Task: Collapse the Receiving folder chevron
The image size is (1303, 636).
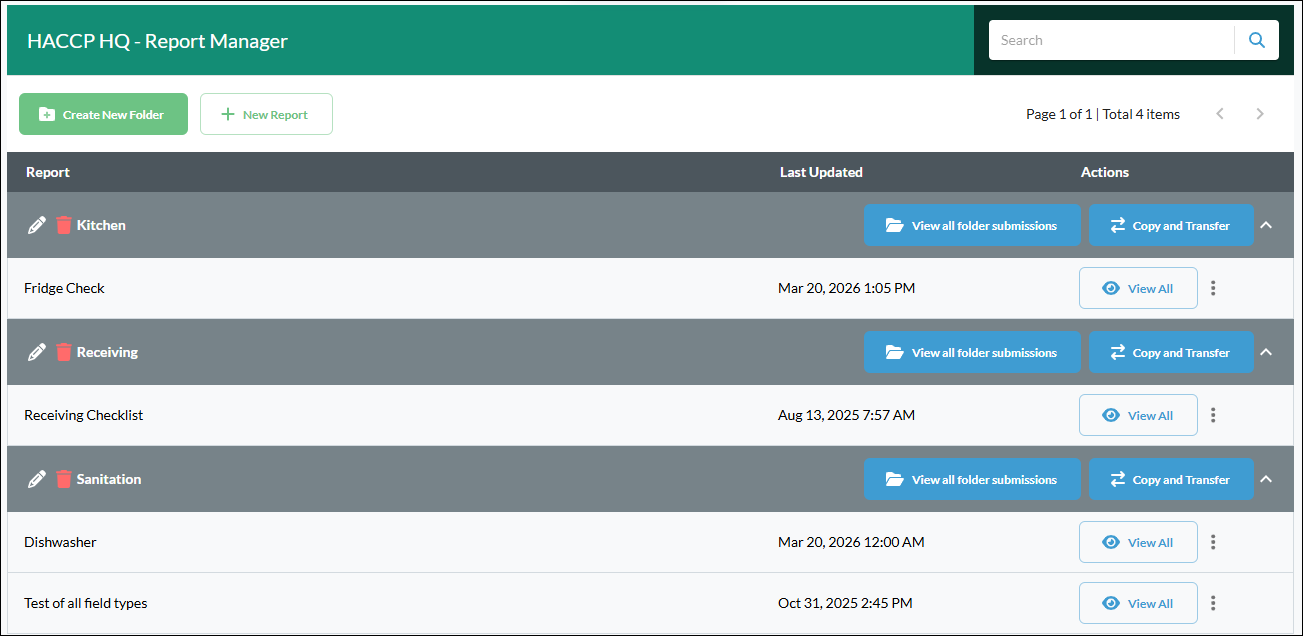Action: pos(1266,352)
